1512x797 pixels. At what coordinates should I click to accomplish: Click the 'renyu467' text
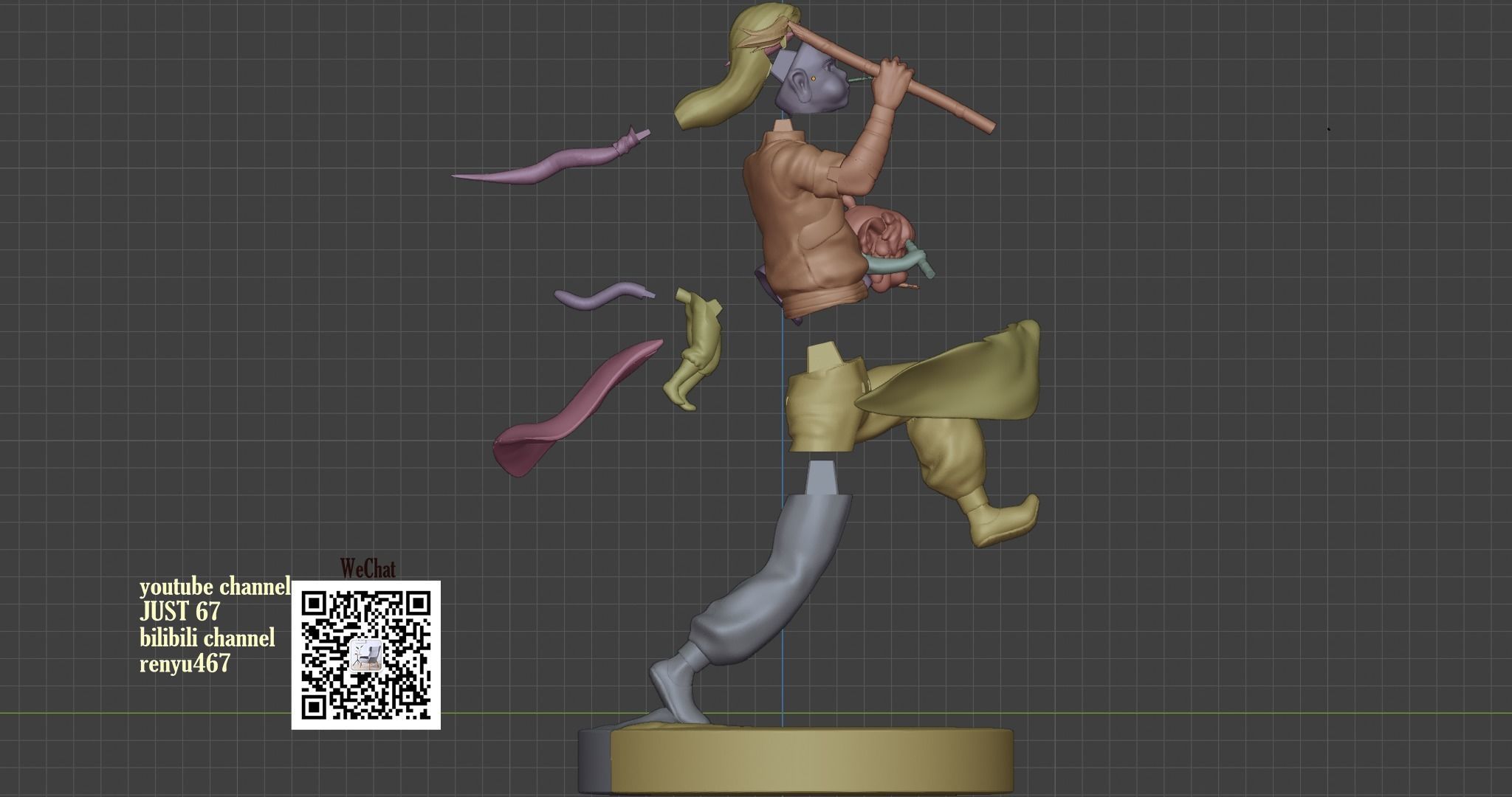coord(185,663)
